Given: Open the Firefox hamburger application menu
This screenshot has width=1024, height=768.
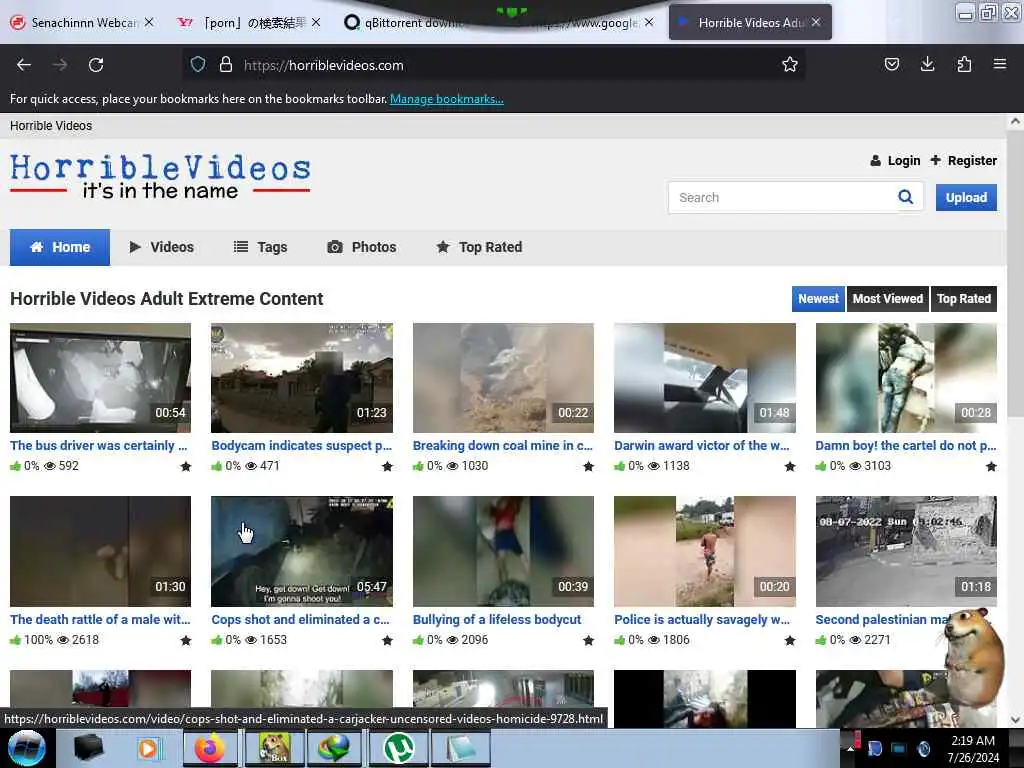Looking at the screenshot, I should [999, 64].
